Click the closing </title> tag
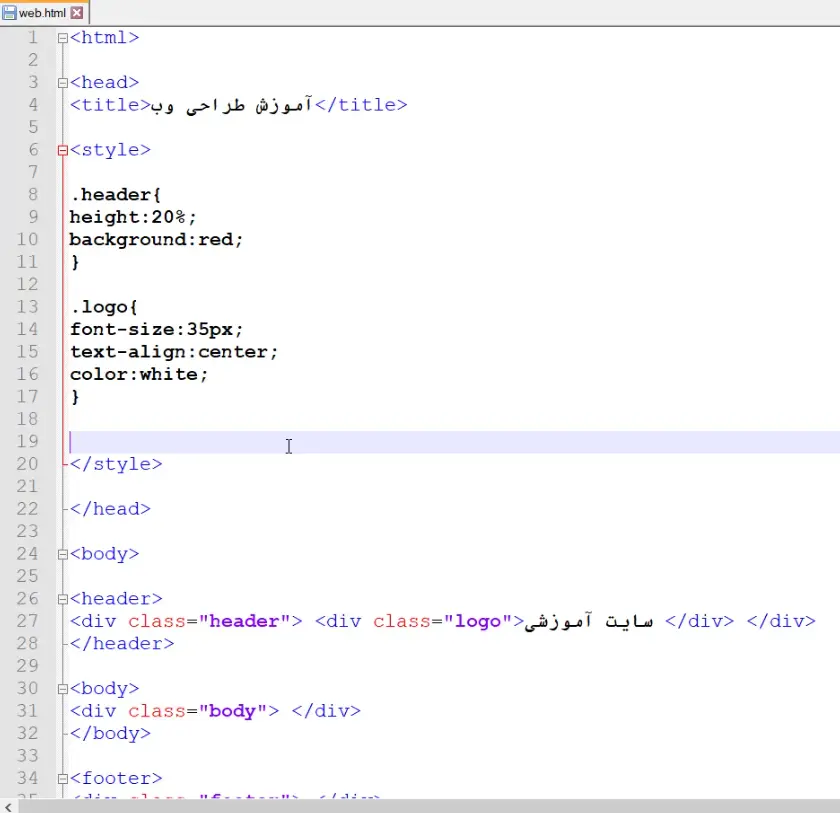The height and width of the screenshot is (813, 840). pyautogui.click(x=362, y=105)
